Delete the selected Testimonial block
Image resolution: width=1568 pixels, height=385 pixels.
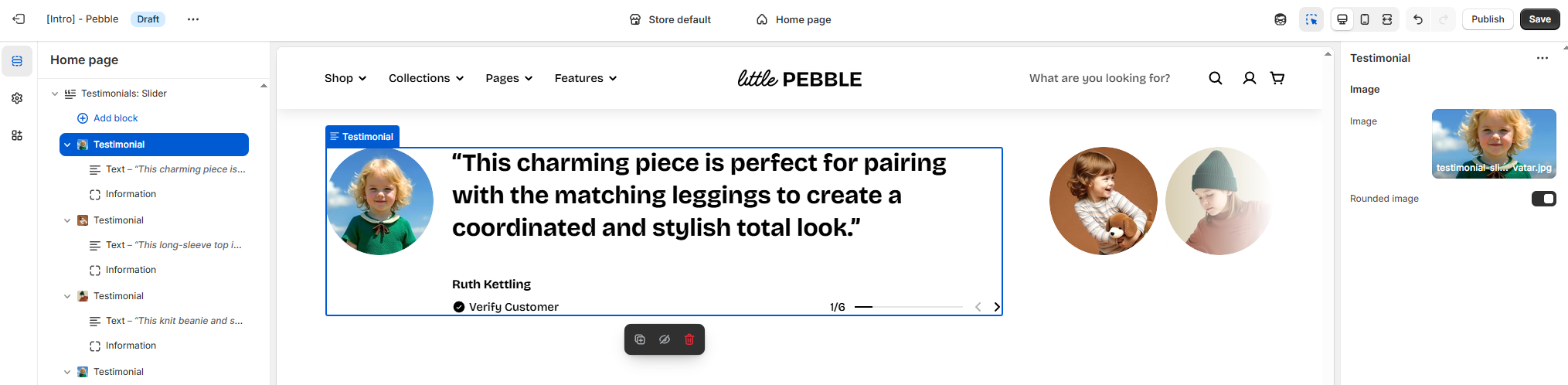click(x=689, y=339)
